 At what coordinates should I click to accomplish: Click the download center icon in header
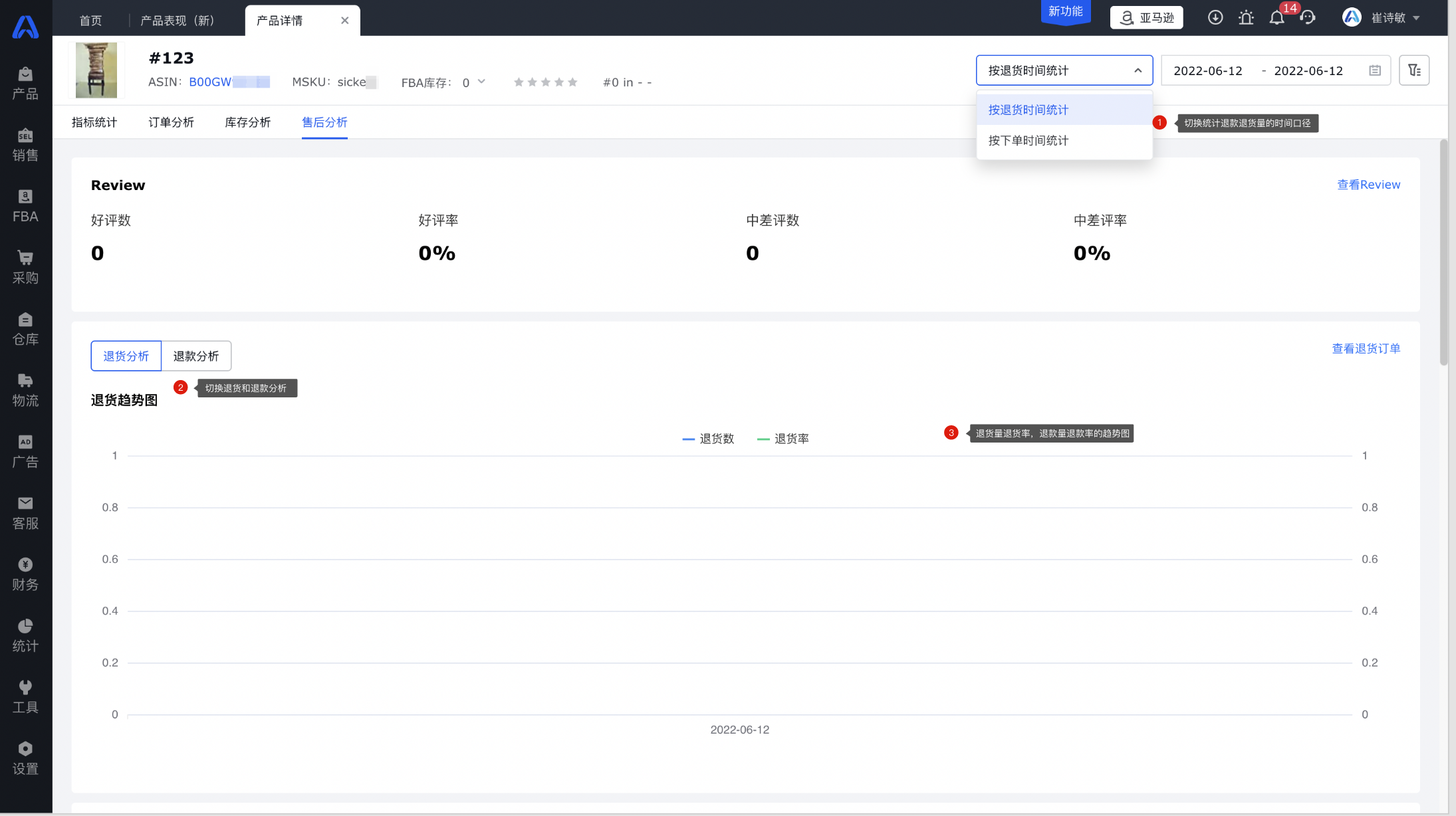(1215, 18)
